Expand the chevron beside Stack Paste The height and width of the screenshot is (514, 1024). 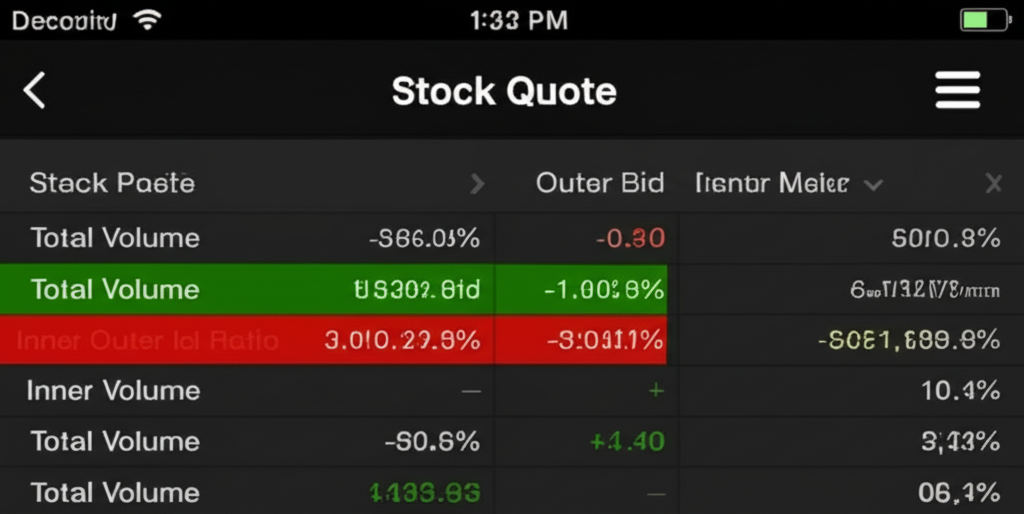click(x=477, y=184)
